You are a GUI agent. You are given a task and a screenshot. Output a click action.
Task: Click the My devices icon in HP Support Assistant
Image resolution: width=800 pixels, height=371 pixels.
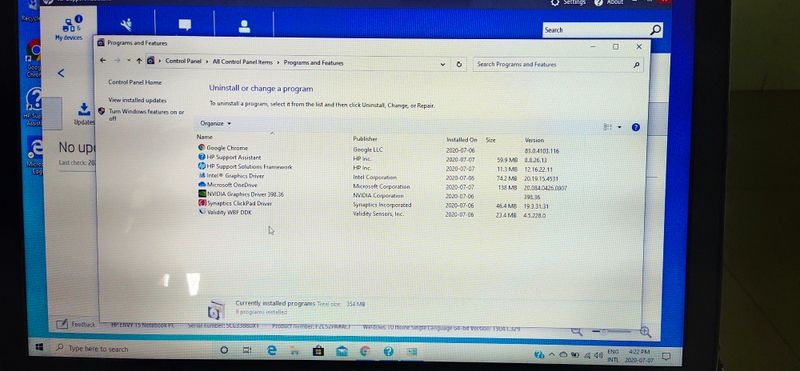pos(68,28)
